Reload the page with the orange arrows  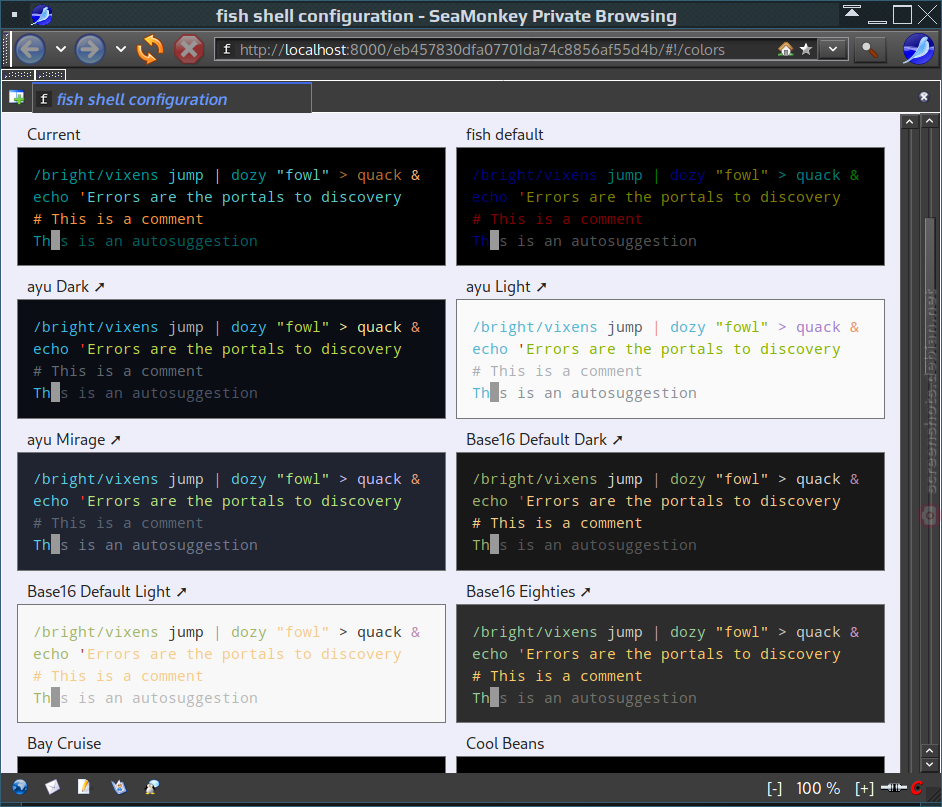pos(150,49)
